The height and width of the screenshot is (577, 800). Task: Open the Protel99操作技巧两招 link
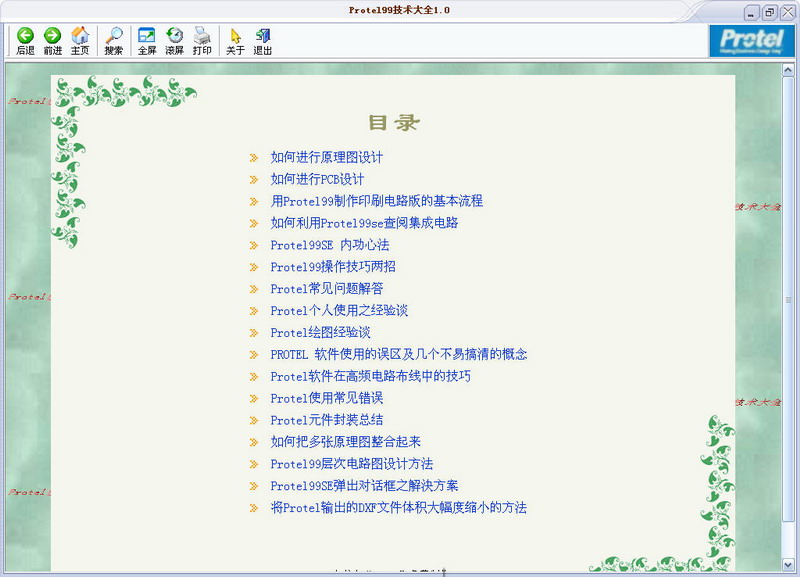(333, 267)
